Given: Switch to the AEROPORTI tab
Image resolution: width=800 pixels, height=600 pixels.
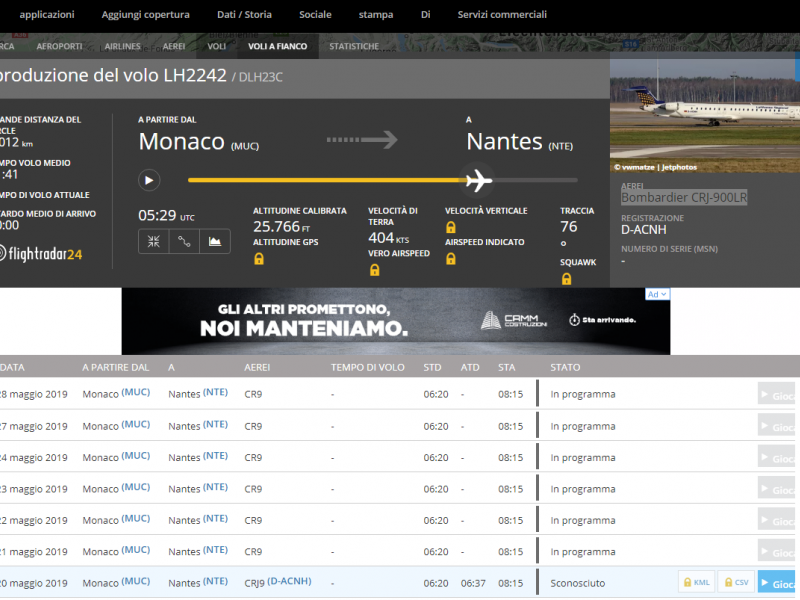Looking at the screenshot, I should tap(59, 46).
